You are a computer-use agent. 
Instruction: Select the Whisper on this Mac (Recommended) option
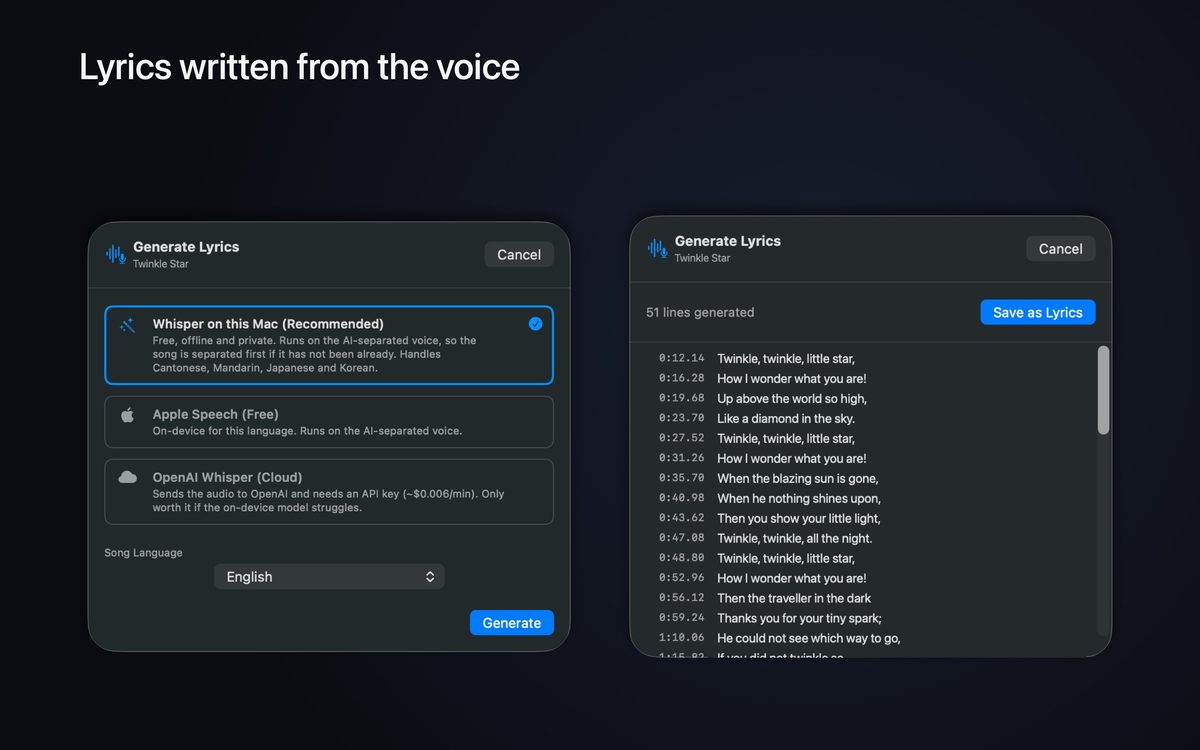pyautogui.click(x=329, y=345)
